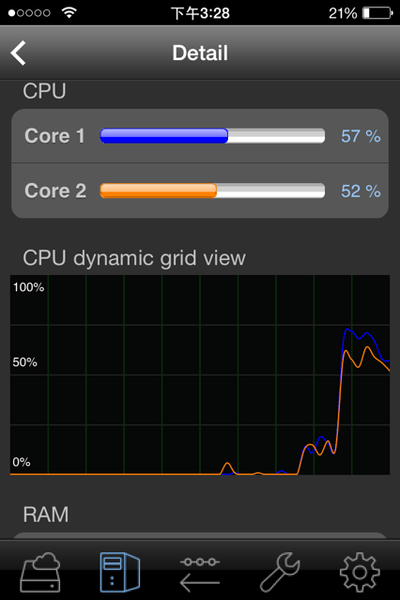The width and height of the screenshot is (400, 600).
Task: Tap the clock time in status bar
Action: pos(200,13)
